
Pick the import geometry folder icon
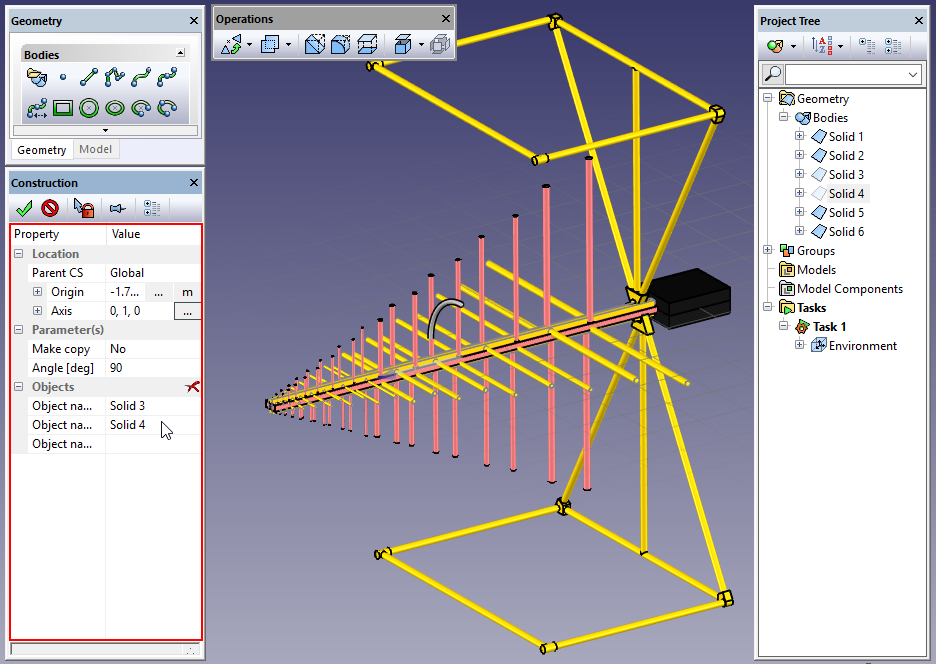(x=36, y=77)
